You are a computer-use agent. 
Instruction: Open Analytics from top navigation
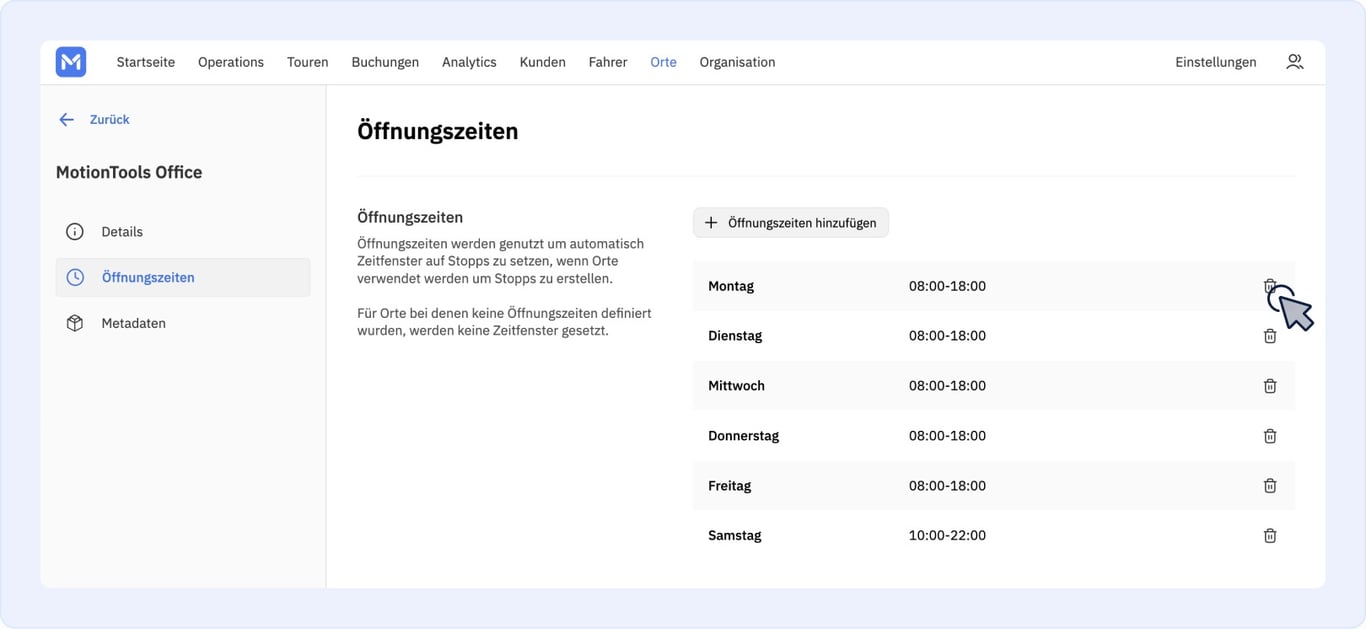pyautogui.click(x=469, y=62)
